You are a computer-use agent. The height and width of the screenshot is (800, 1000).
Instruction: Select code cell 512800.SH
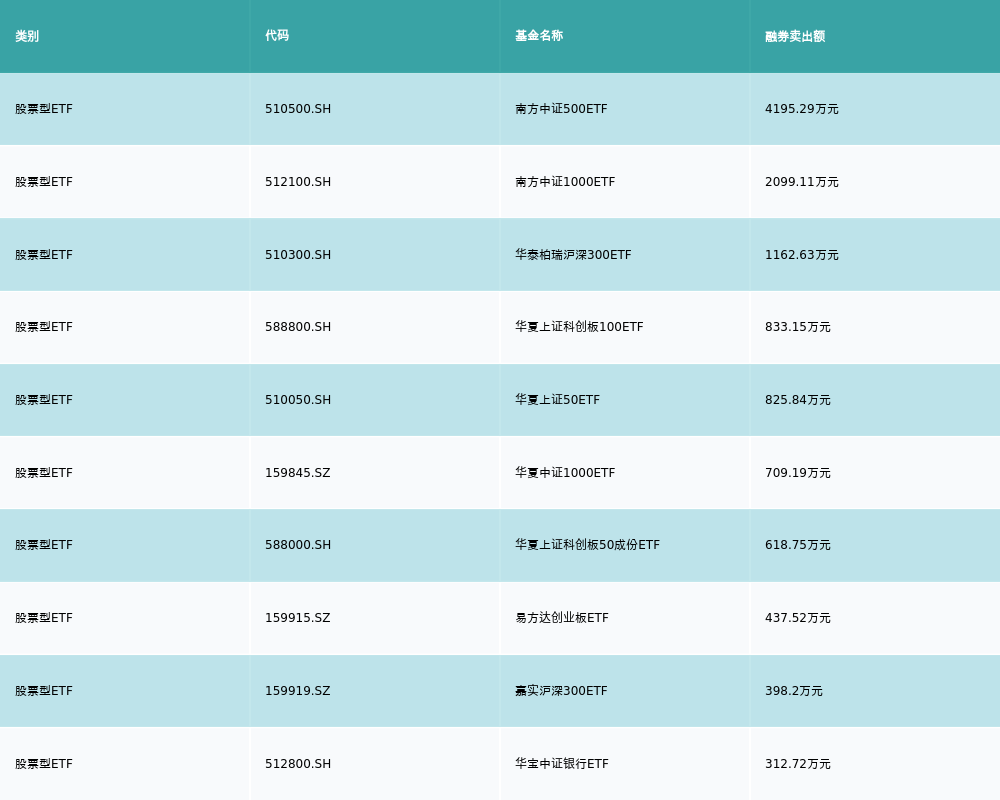pos(298,764)
